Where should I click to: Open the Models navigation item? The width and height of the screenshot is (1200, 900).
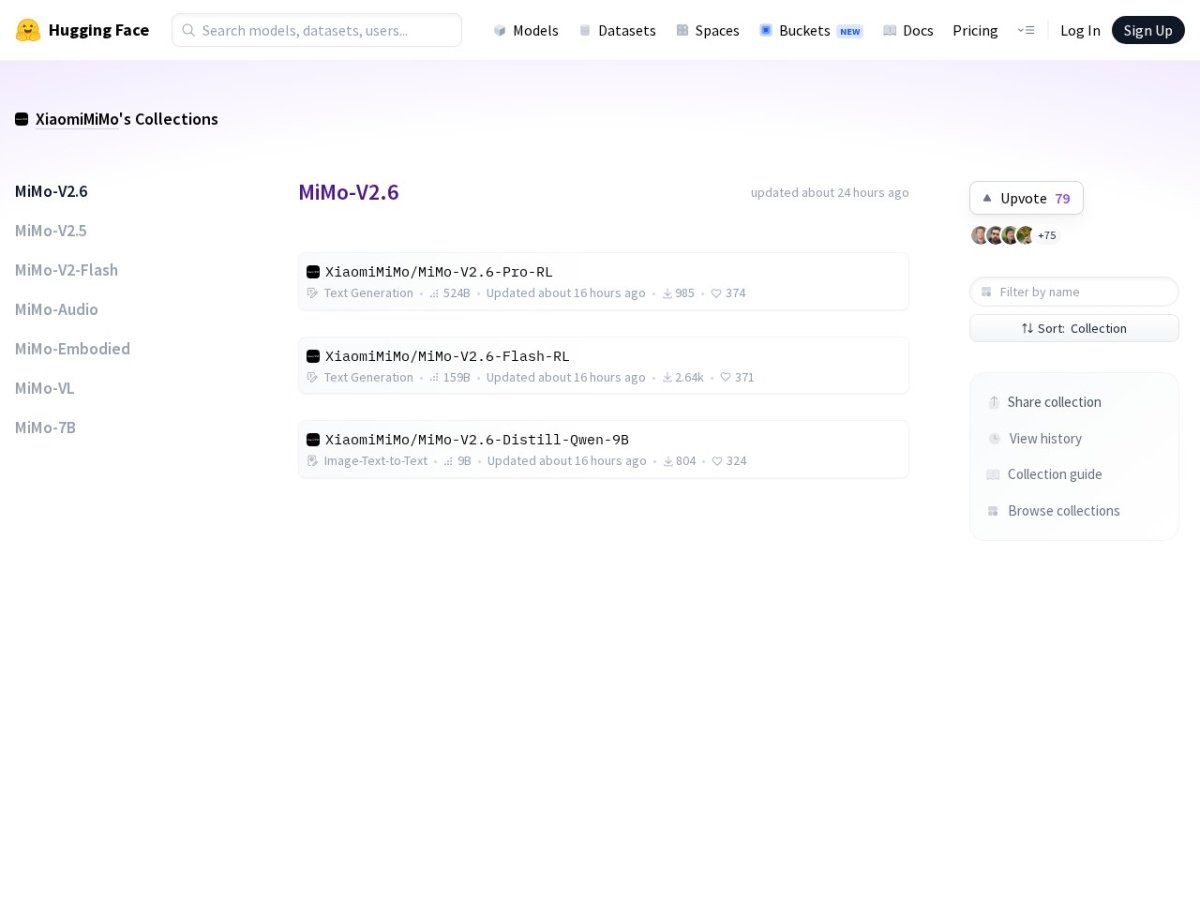tap(526, 30)
